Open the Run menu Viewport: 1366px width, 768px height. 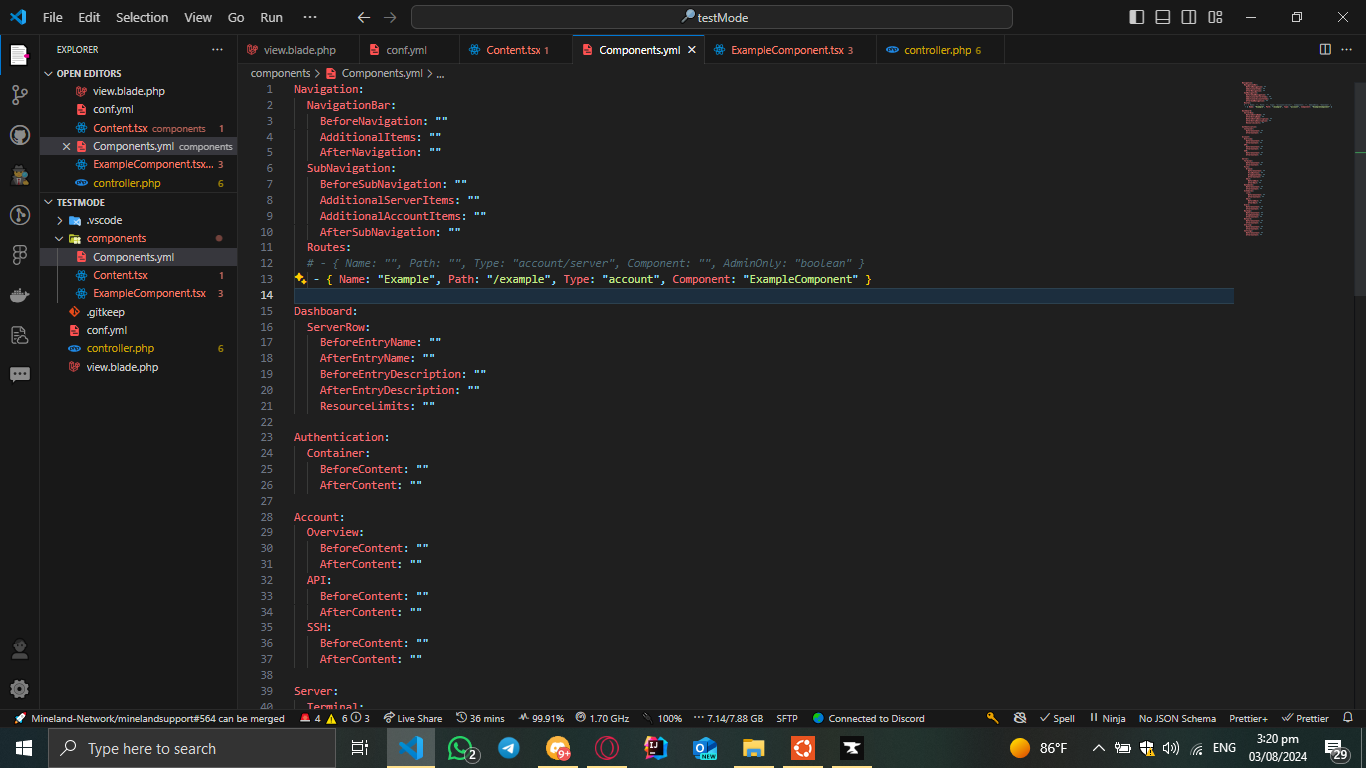[x=271, y=17]
